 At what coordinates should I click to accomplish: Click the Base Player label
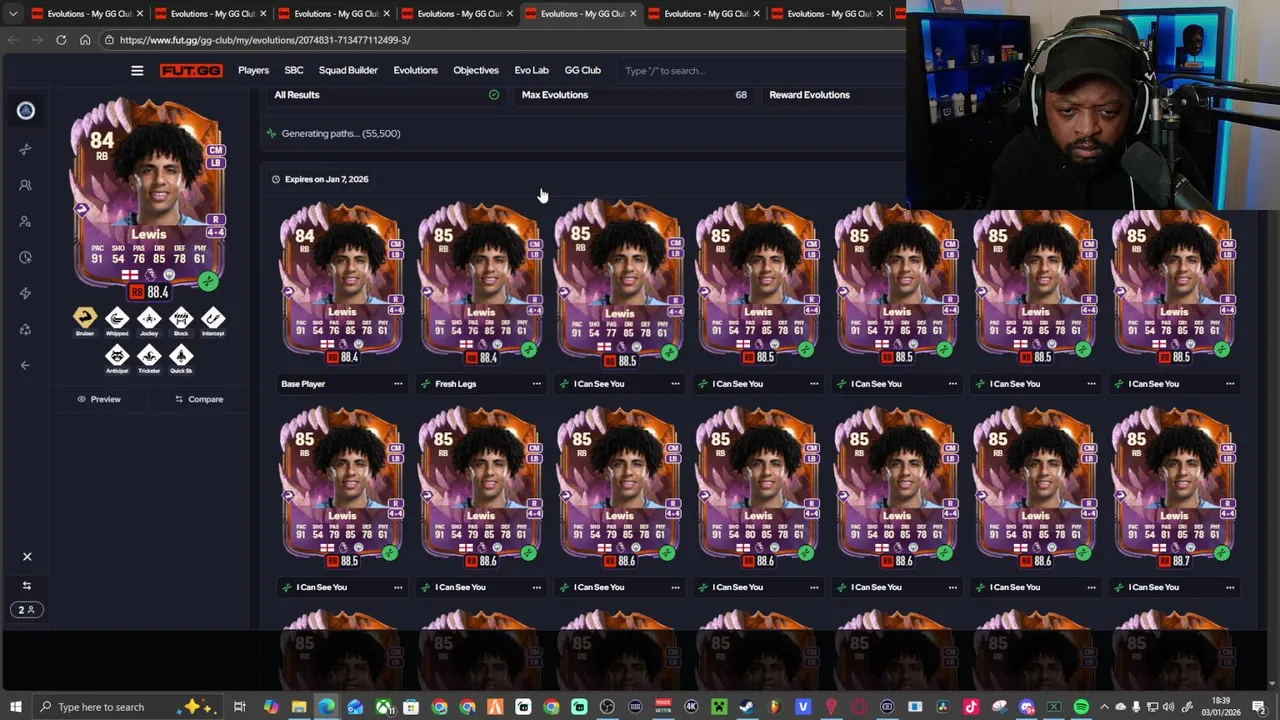click(x=303, y=384)
